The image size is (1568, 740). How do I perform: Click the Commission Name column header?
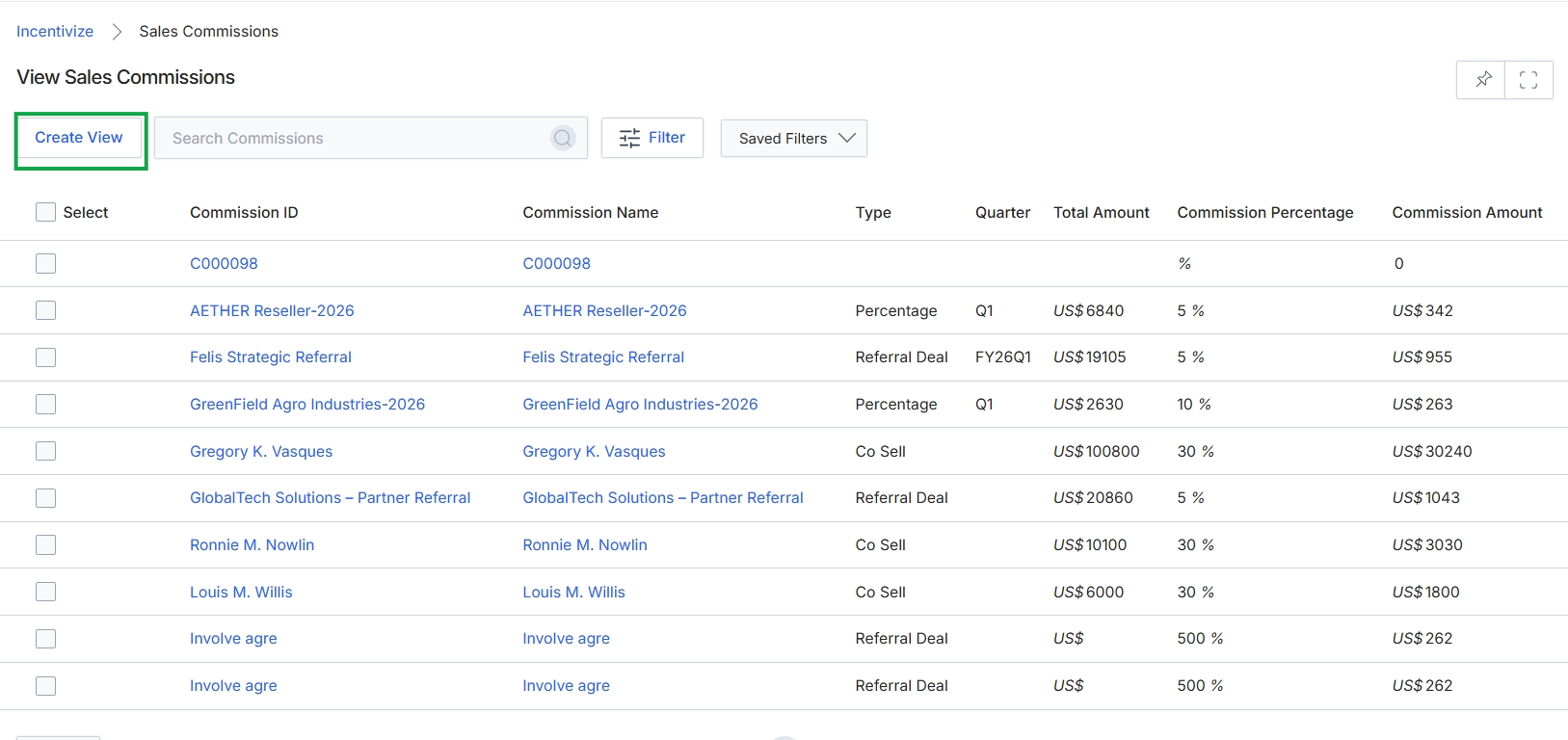591,212
